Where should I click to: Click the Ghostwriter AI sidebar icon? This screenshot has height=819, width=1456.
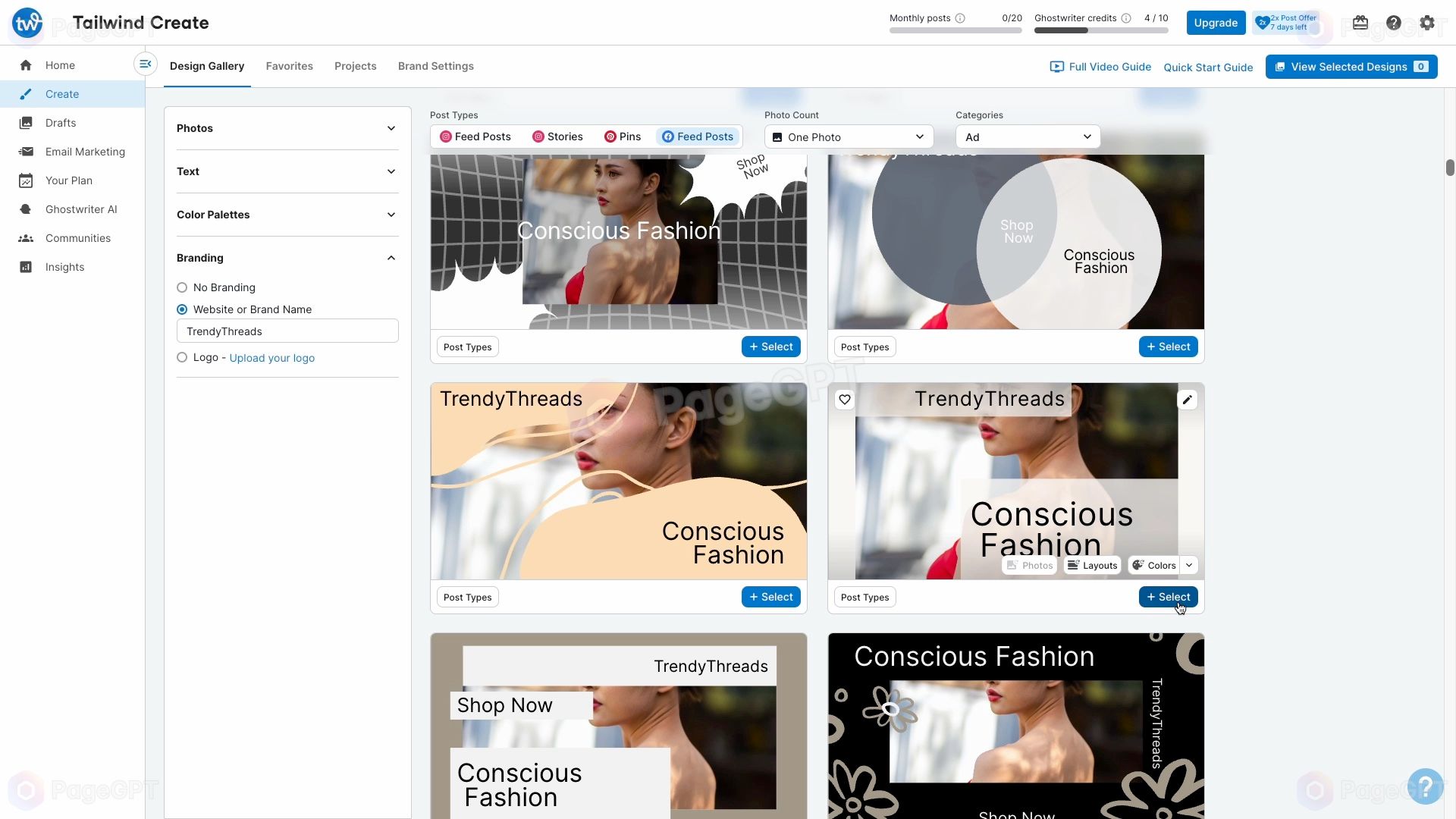[x=24, y=209]
